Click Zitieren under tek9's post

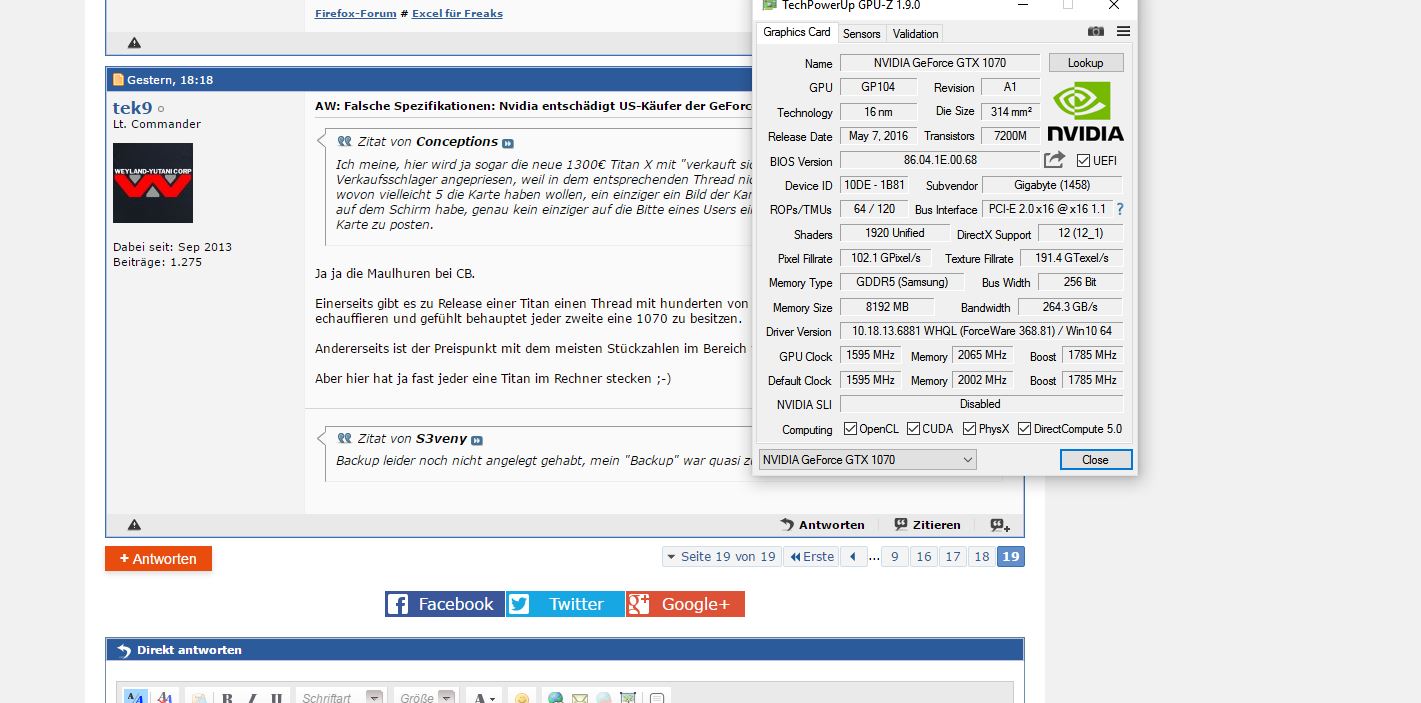(927, 525)
